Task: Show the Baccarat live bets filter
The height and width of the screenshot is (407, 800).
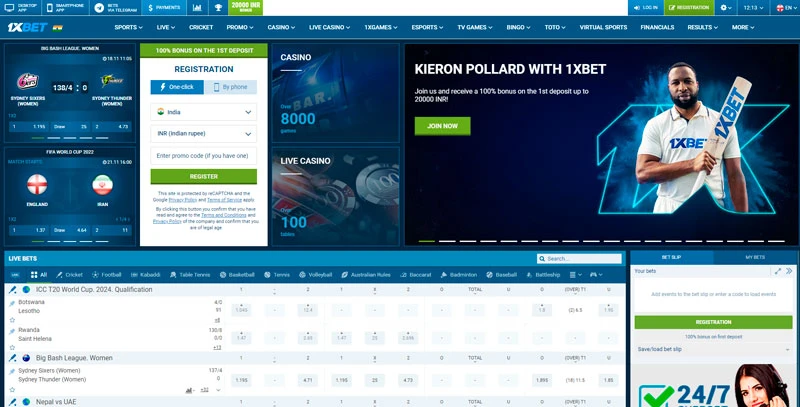Action: pyautogui.click(x=416, y=274)
